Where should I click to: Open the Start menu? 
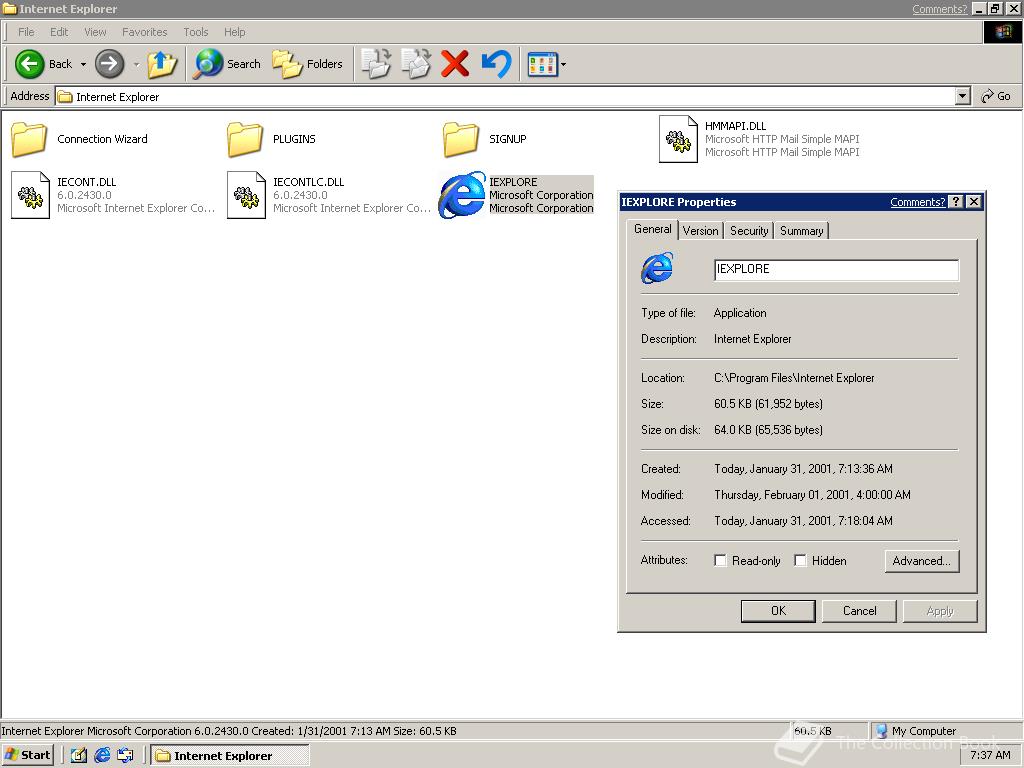pyautogui.click(x=27, y=755)
